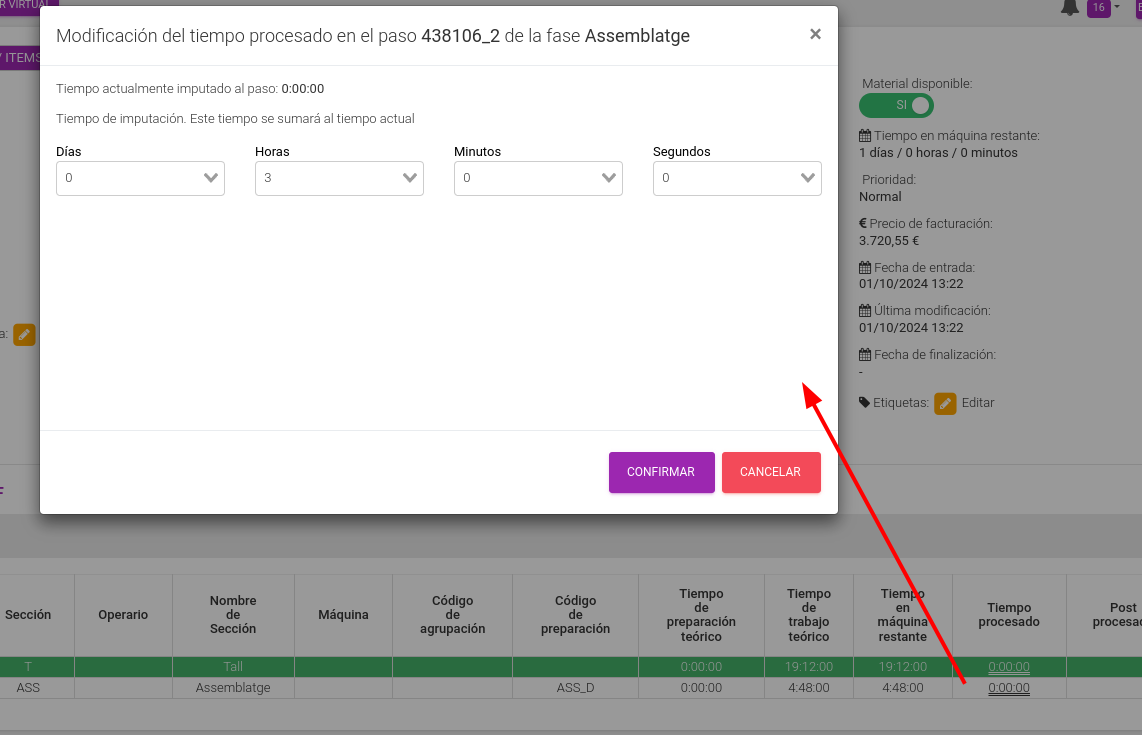Click the Etiquetas edit pencil icon
This screenshot has width=1142, height=735.
[945, 403]
